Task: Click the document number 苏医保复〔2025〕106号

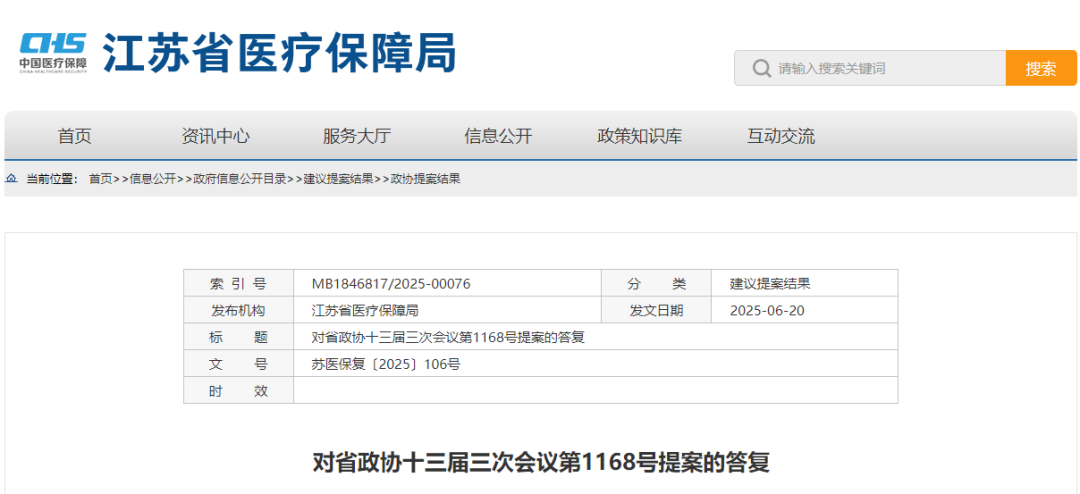Action: click(385, 364)
